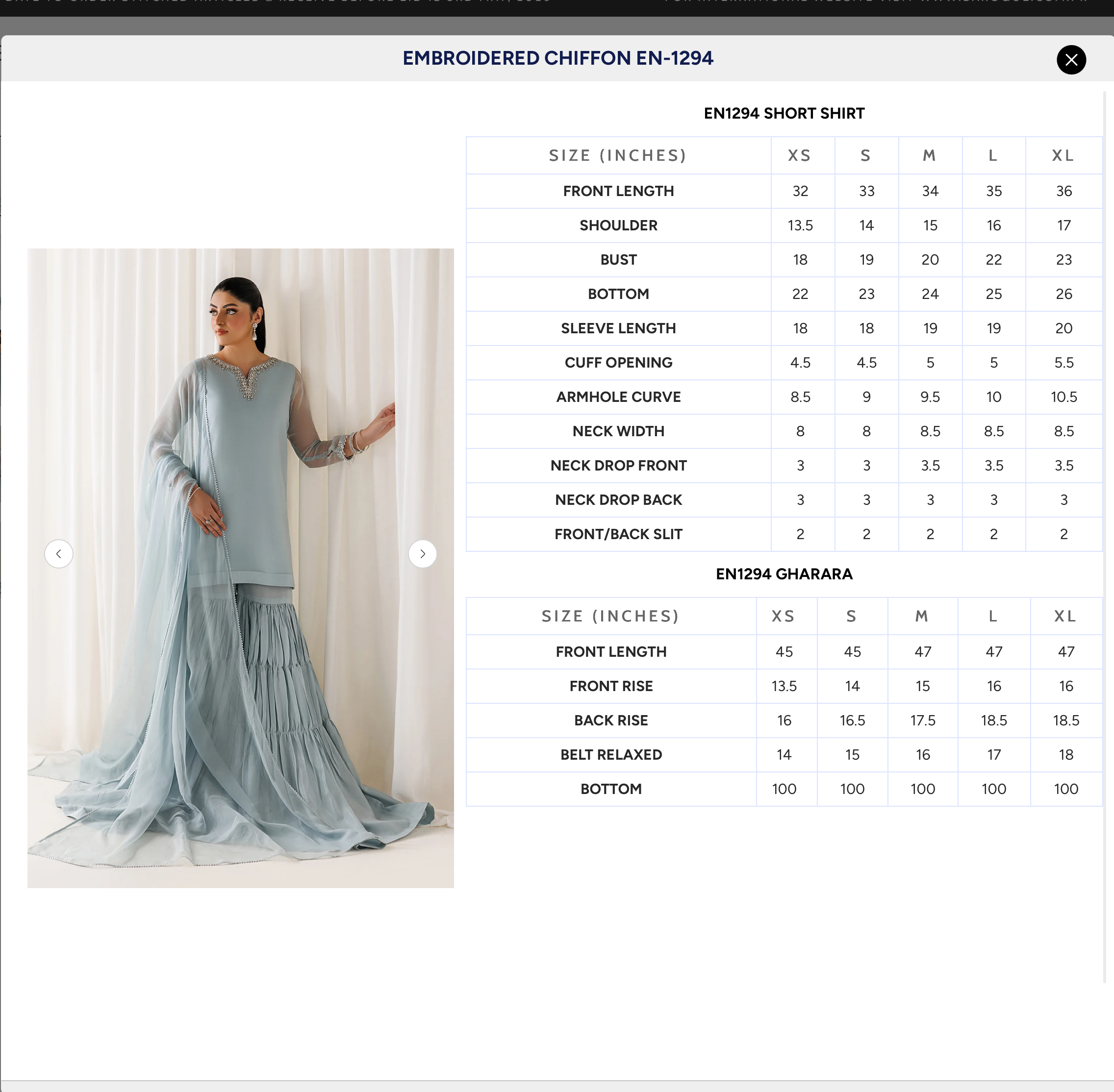
Task: Click the BACK RISE row label
Action: click(611, 720)
